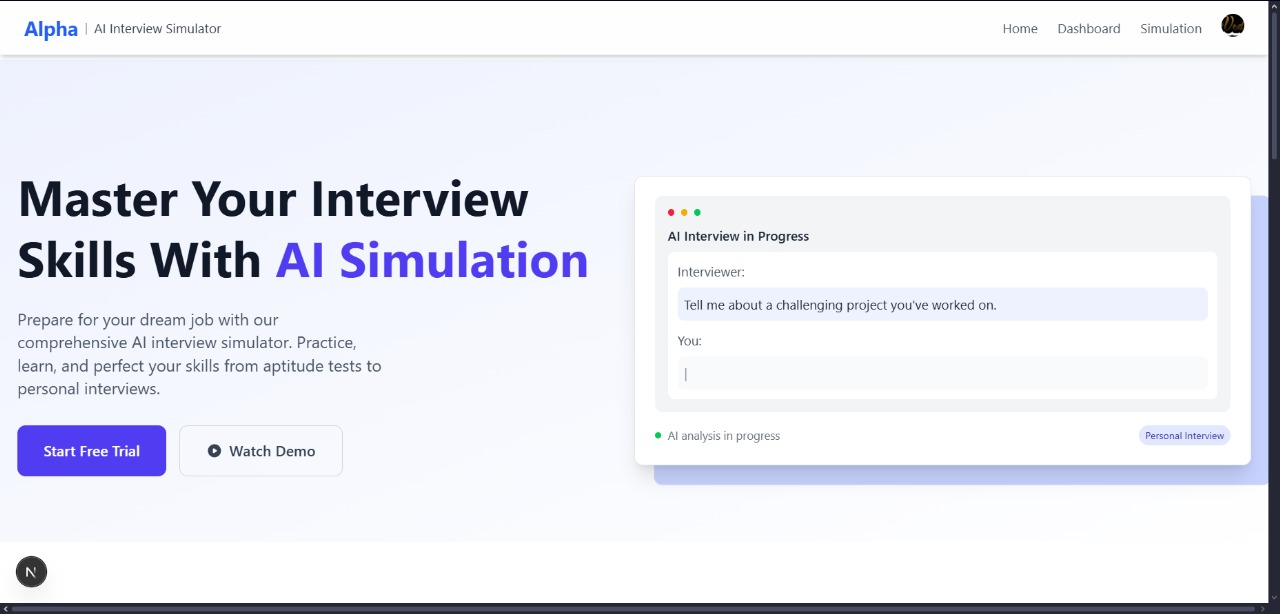This screenshot has height=614, width=1280.
Task: Click the yellow window dot
Action: (684, 212)
